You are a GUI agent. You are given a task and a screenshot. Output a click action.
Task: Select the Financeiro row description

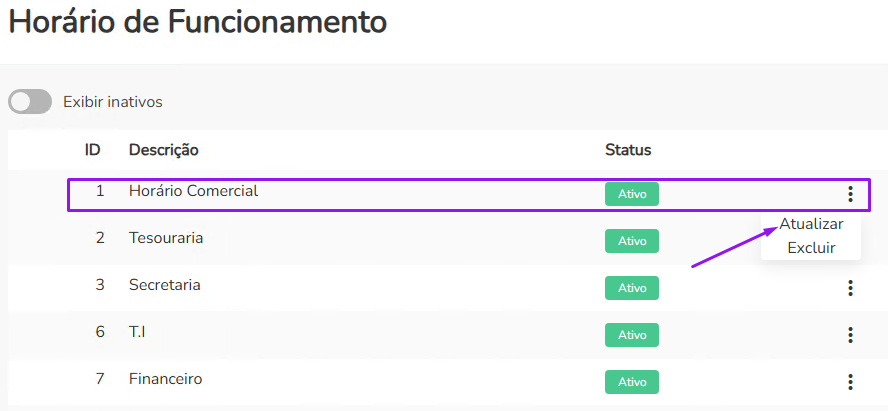(x=166, y=379)
